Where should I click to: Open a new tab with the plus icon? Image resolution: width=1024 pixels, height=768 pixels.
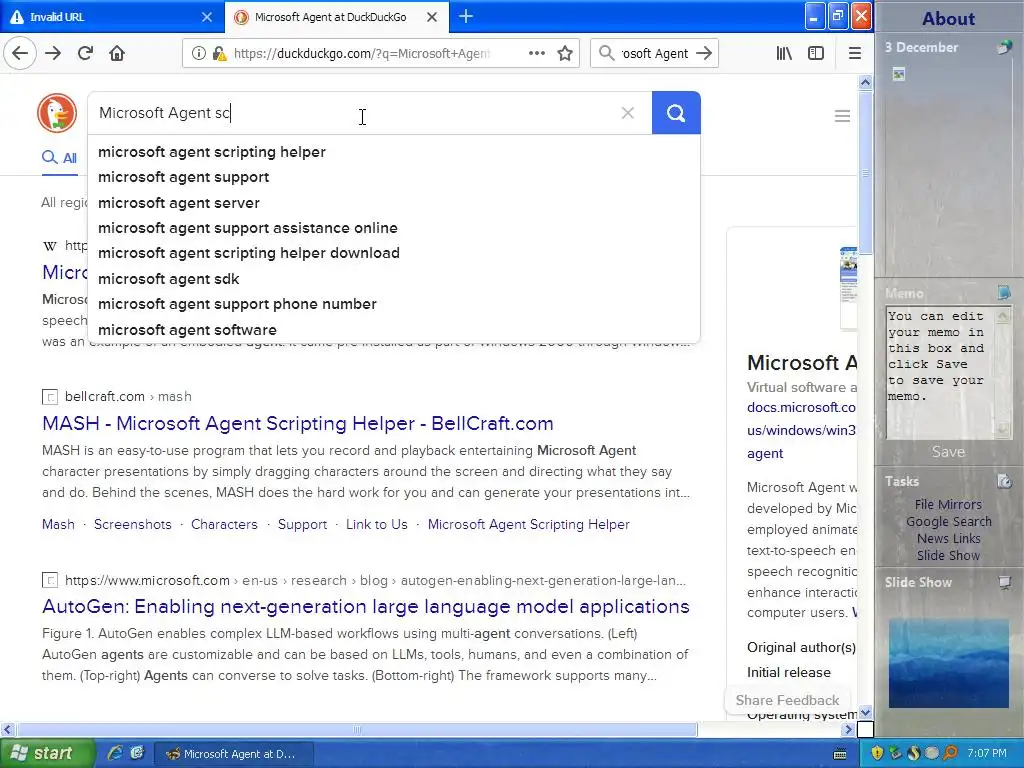coord(466,16)
